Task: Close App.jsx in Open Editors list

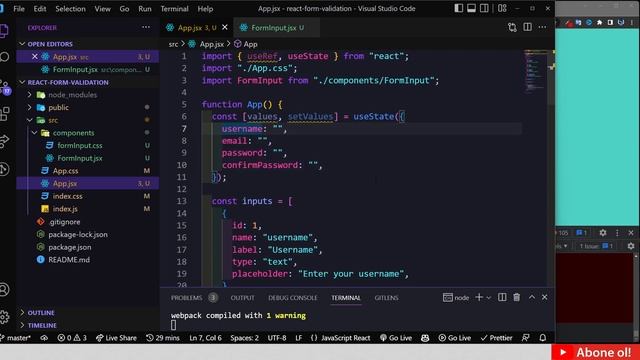Action: pos(35,57)
